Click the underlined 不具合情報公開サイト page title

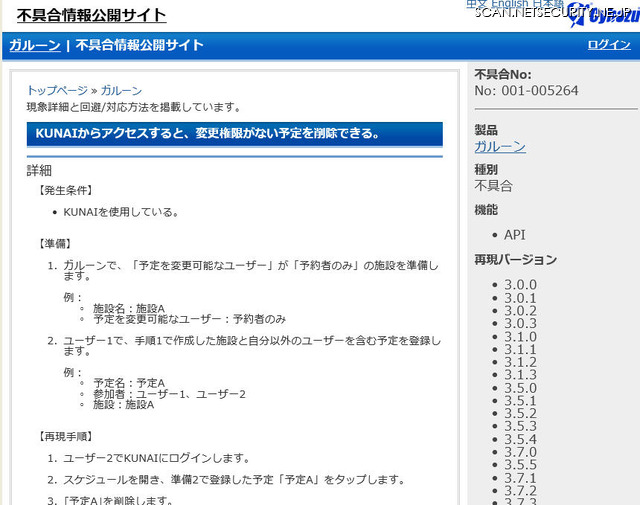(x=91, y=15)
